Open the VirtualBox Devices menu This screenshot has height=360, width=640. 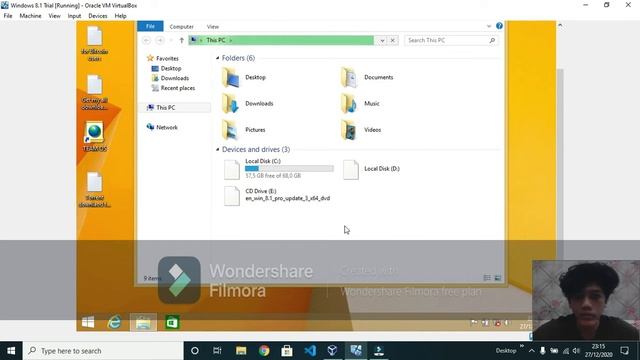point(98,16)
